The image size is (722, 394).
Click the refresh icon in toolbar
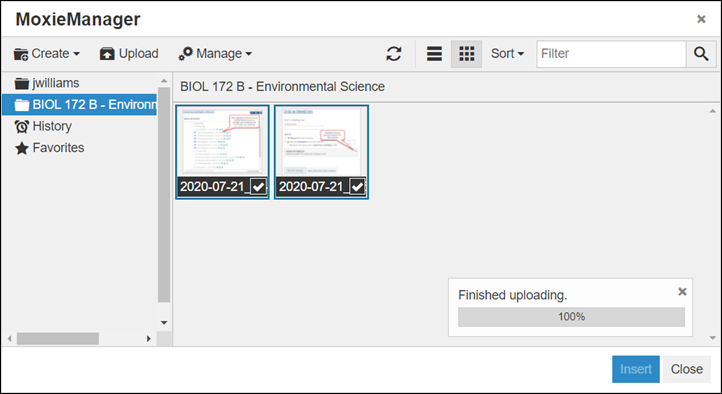pyautogui.click(x=394, y=54)
